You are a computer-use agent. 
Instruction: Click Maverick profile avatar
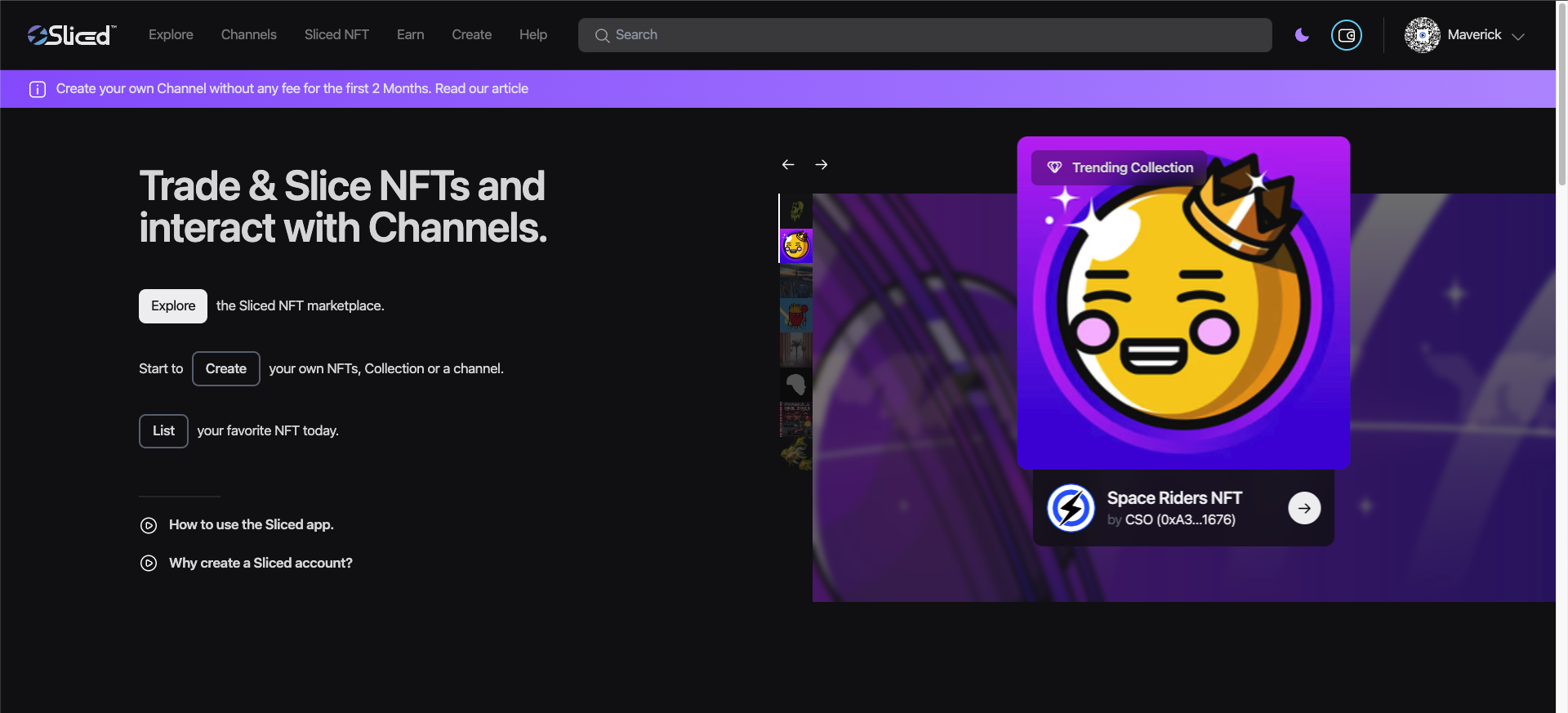(x=1422, y=35)
